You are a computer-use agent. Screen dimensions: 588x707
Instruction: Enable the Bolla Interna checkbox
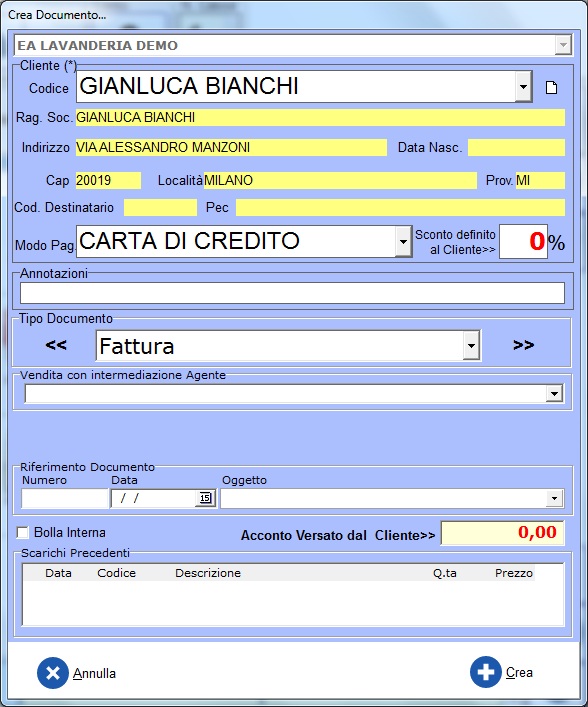coord(22,533)
